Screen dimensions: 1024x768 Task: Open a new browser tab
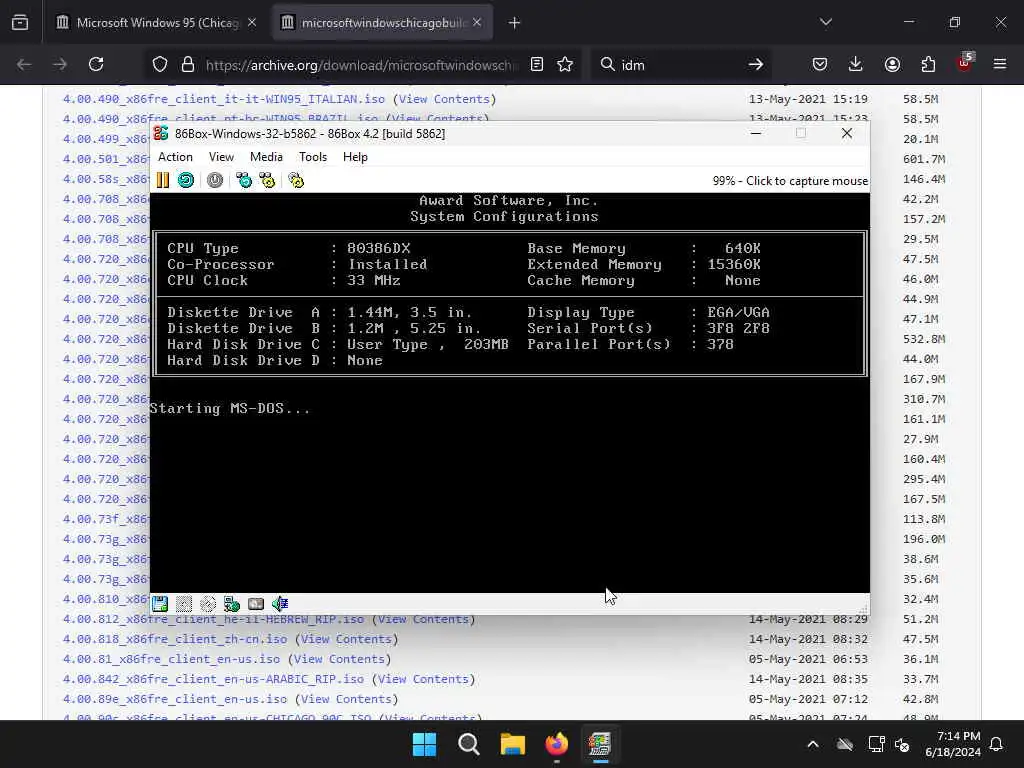[515, 23]
